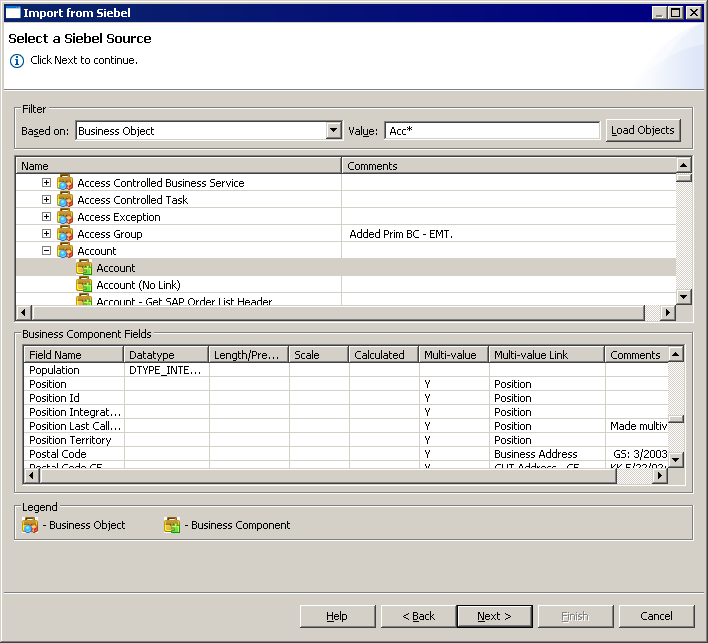This screenshot has width=708, height=643.
Task: Click the info icon beside Click Next
Action: pos(17,61)
